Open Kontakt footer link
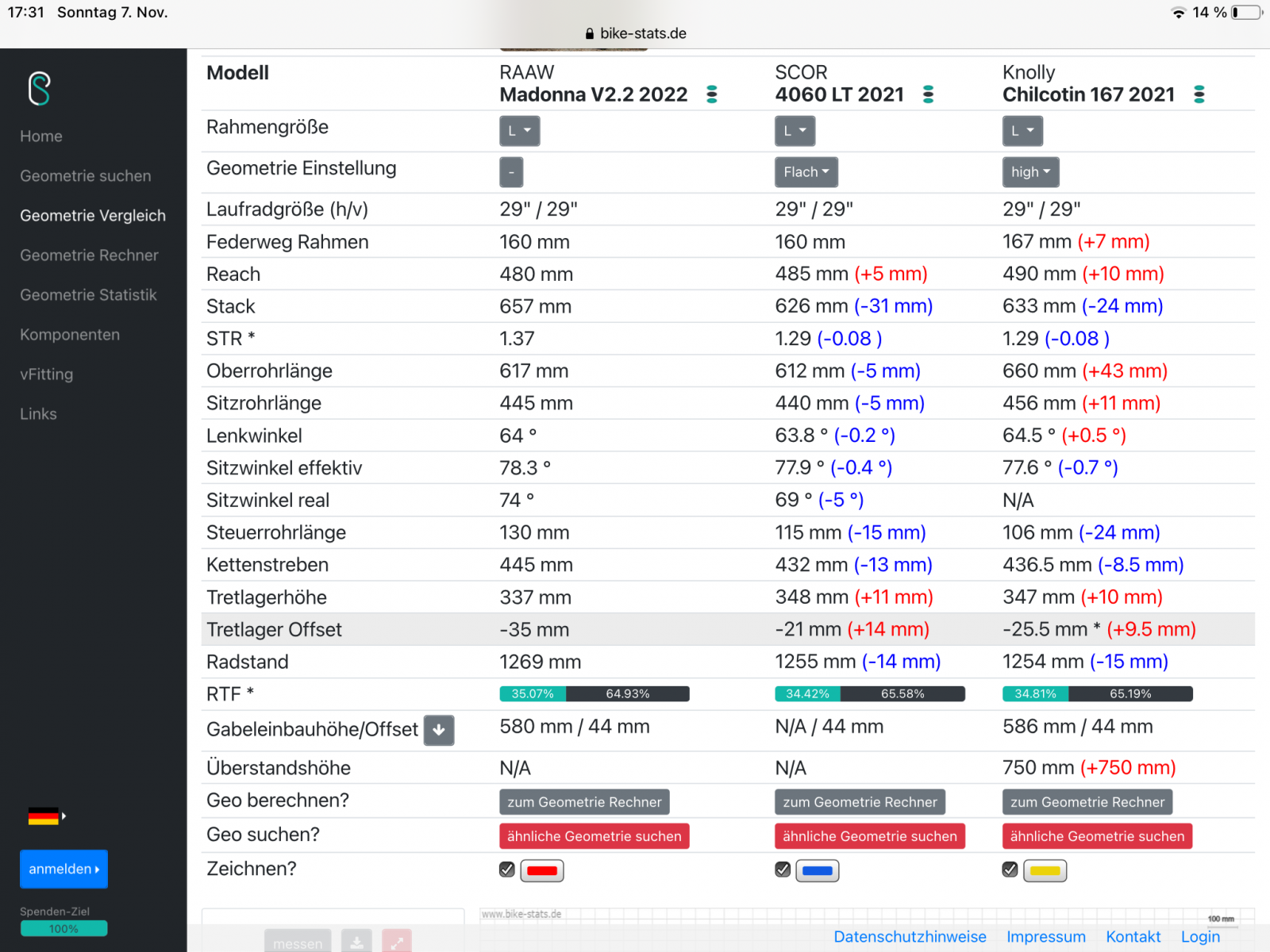The width and height of the screenshot is (1270, 952). pyautogui.click(x=1133, y=937)
